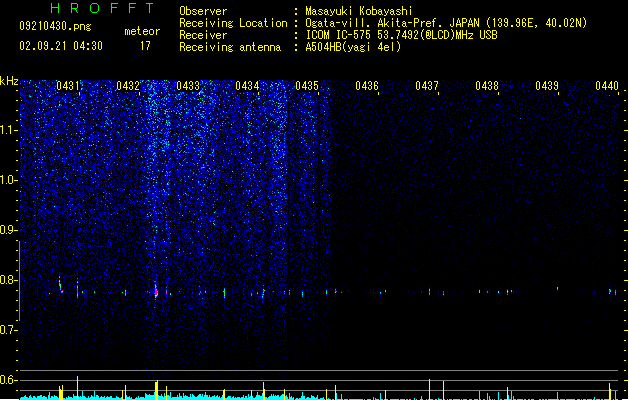The image size is (629, 400).
Task: Click the 0431 time marker
Action: coord(68,86)
